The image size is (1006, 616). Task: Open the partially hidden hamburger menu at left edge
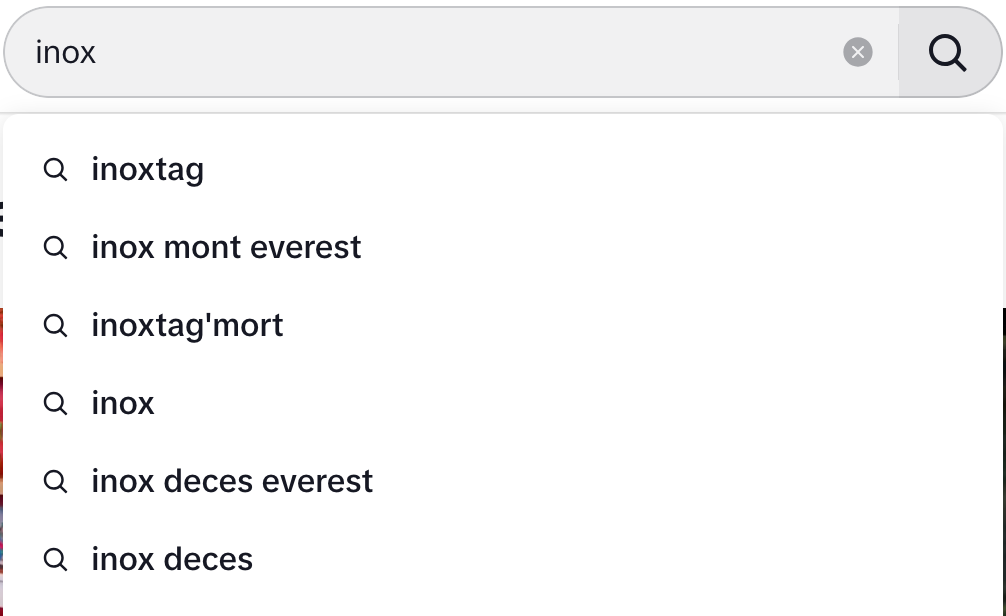[x=1, y=219]
